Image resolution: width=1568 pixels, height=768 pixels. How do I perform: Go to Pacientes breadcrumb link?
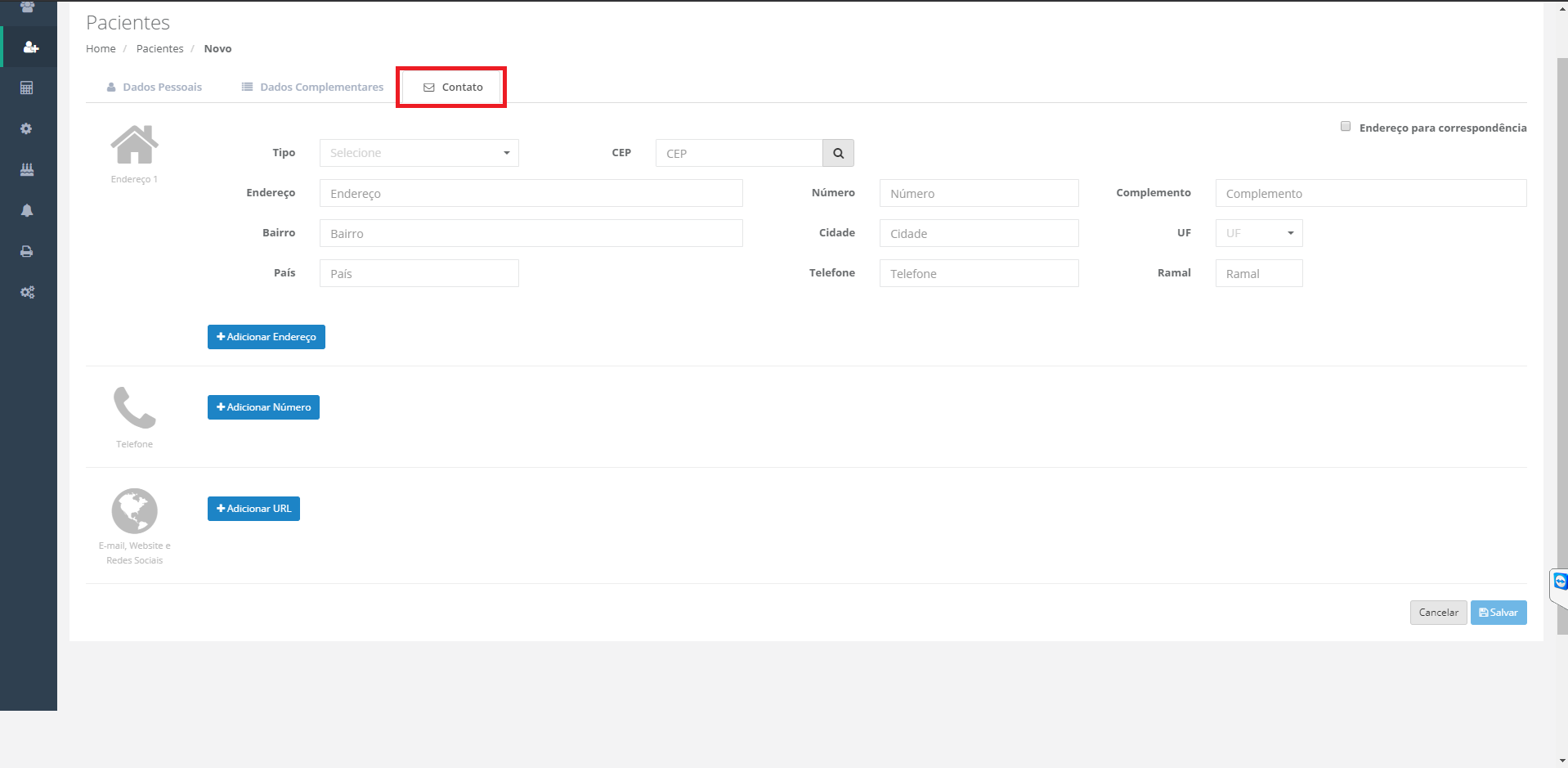pos(159,49)
